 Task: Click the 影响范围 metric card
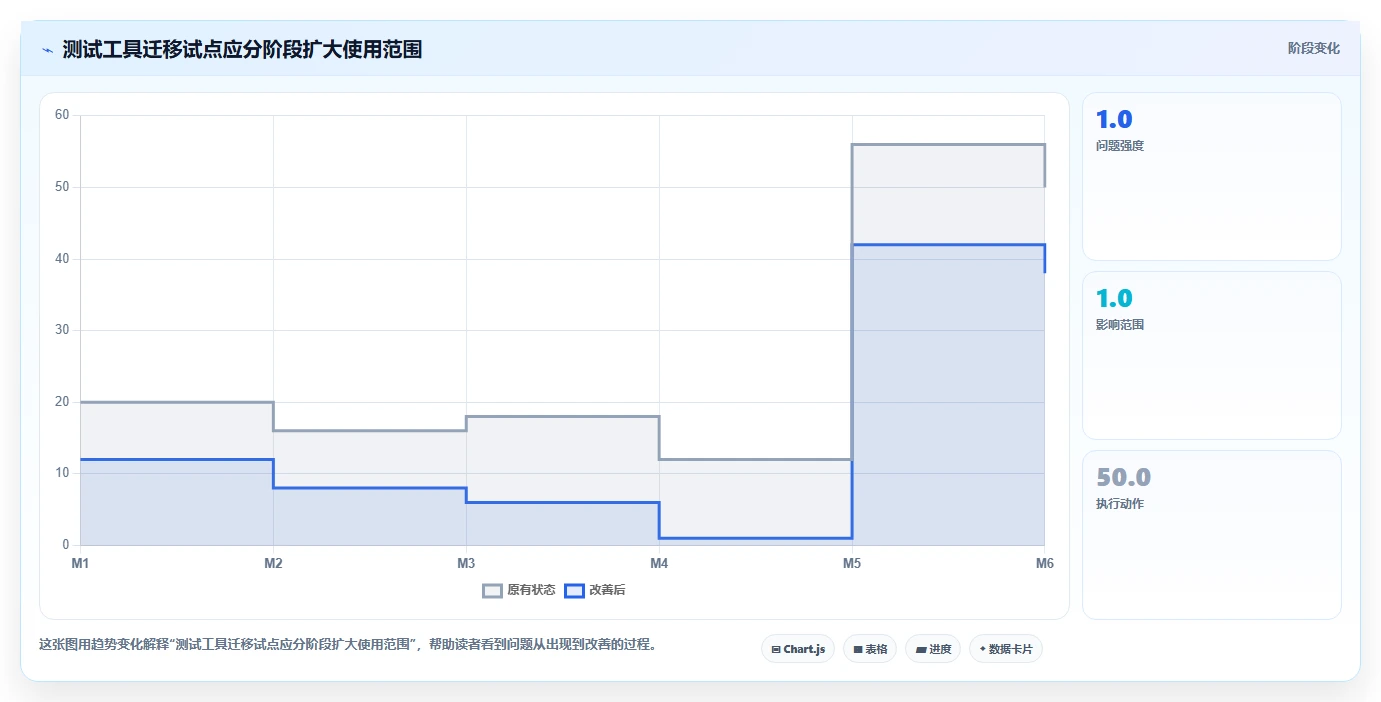click(1212, 356)
